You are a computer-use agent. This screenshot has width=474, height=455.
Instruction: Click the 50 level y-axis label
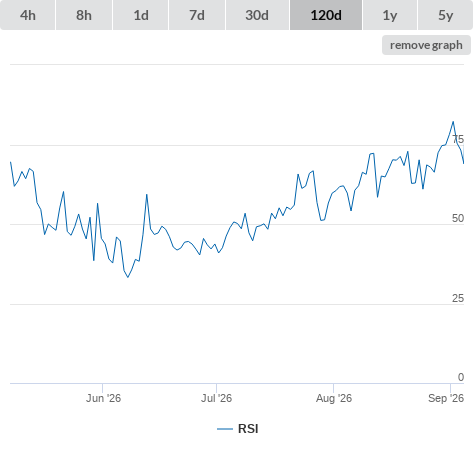point(458,218)
